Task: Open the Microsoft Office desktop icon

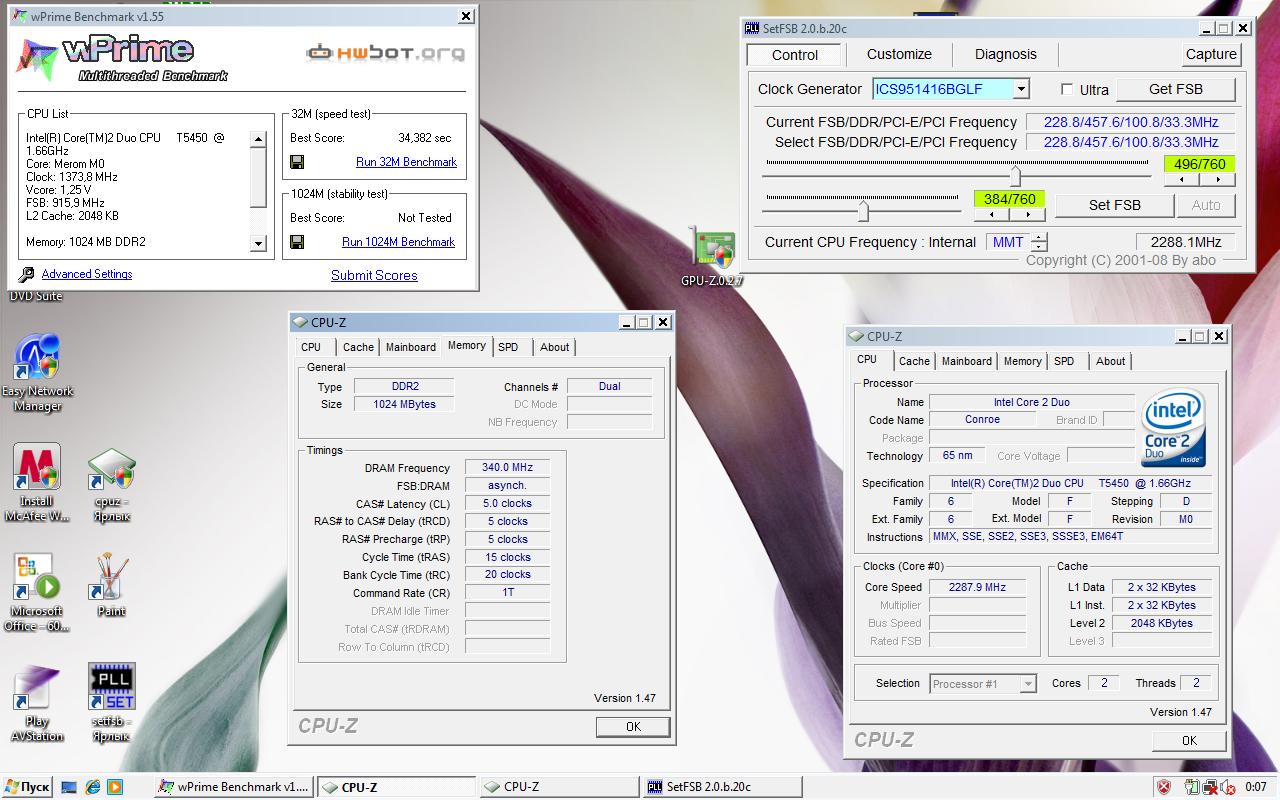Action: point(37,593)
